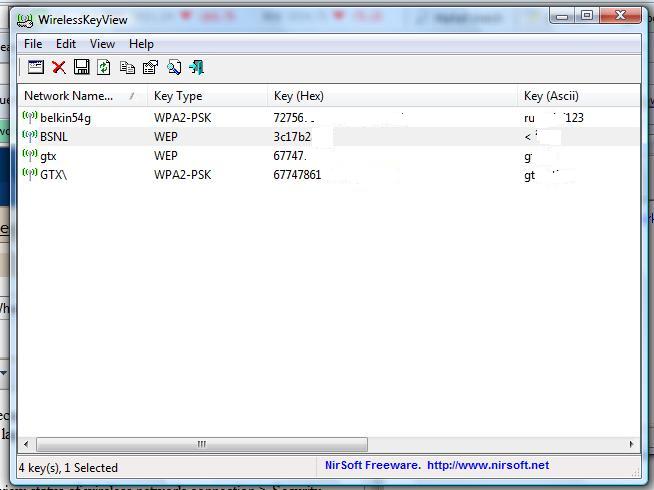Click the wireless icon beside gtx
The width and height of the screenshot is (654, 490).
click(30, 155)
